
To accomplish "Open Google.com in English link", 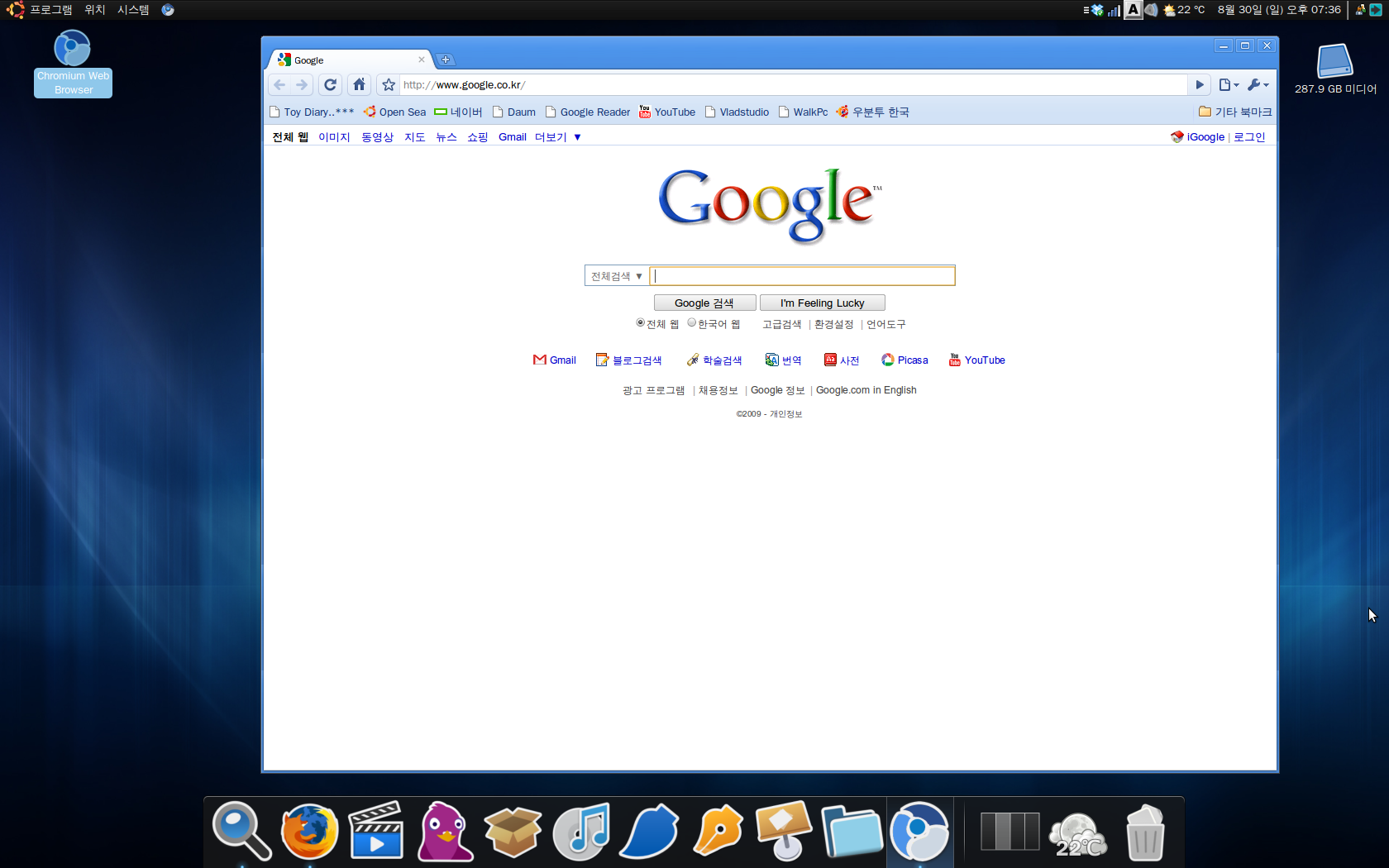I will coord(866,390).
